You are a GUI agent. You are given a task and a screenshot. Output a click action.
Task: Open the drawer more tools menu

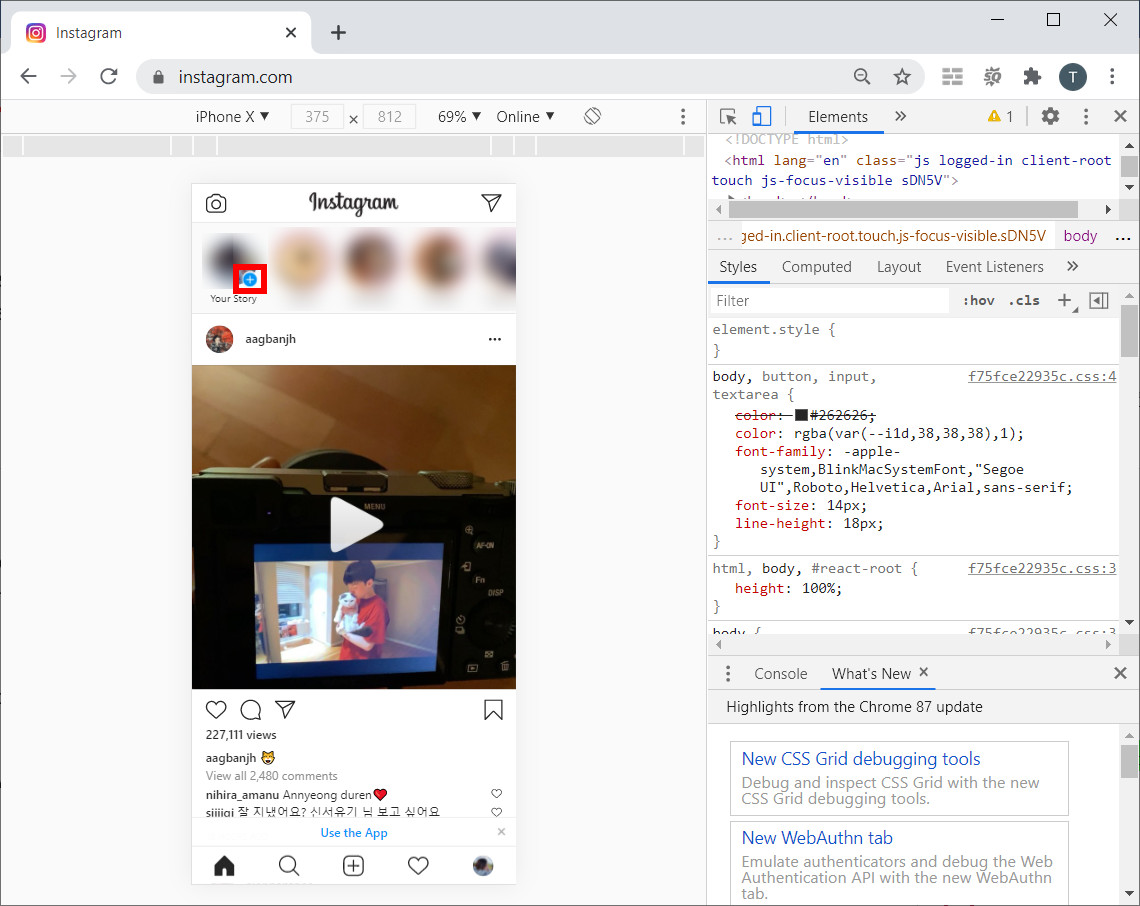pos(728,674)
